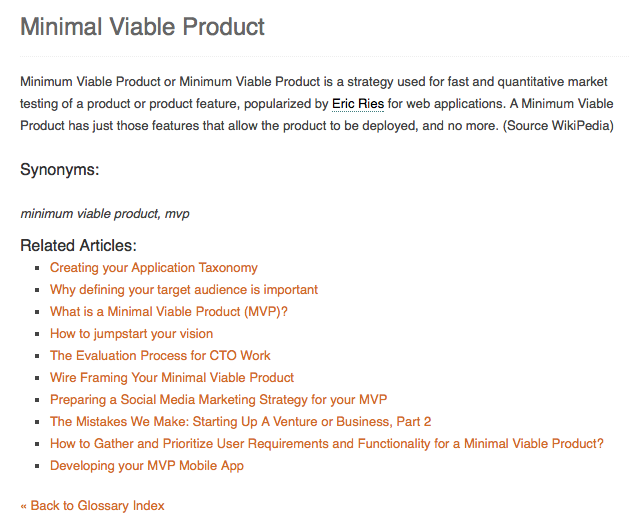Screen dimensions: 629x527
Task: Click the Synonyms heading
Action: point(59,170)
